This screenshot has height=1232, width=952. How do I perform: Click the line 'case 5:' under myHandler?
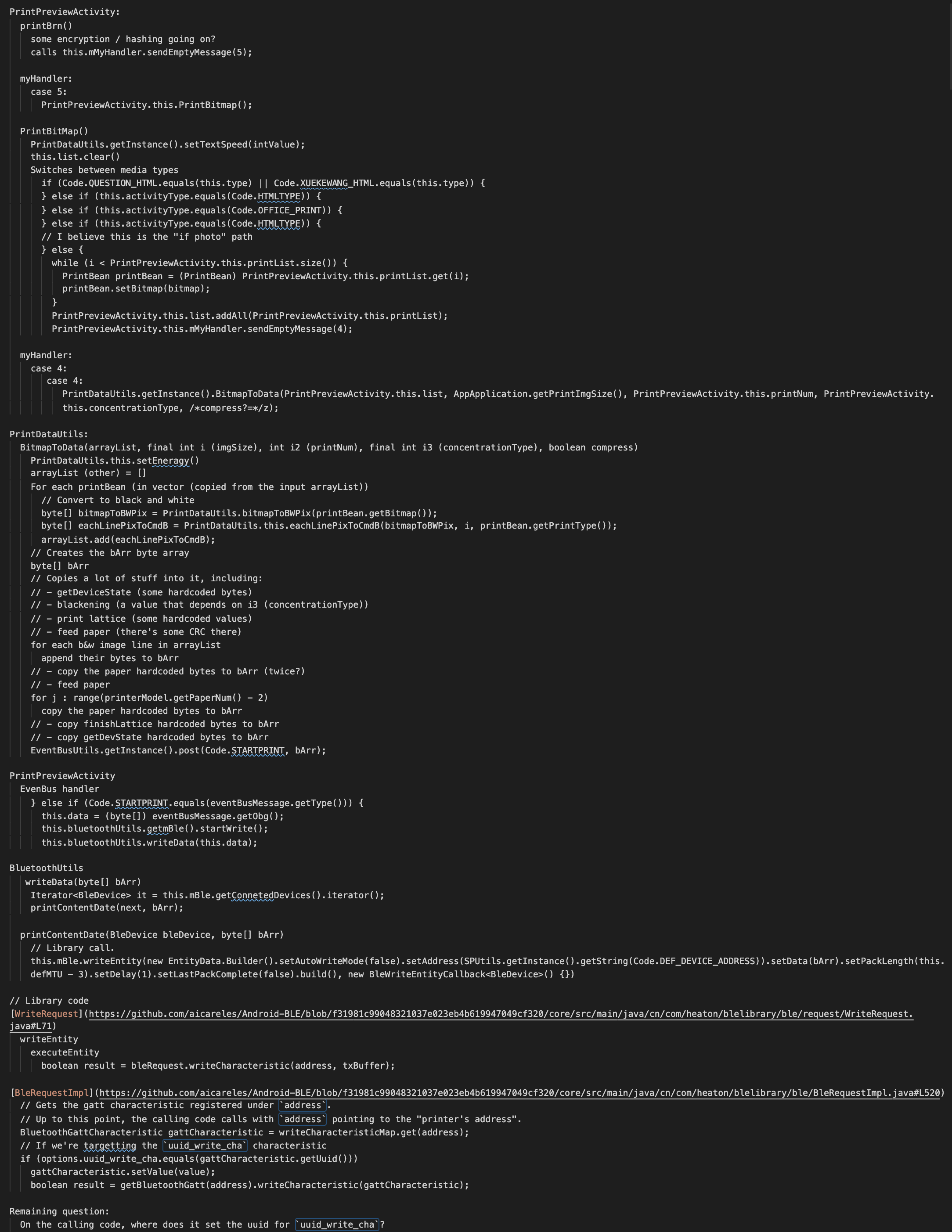pos(49,91)
